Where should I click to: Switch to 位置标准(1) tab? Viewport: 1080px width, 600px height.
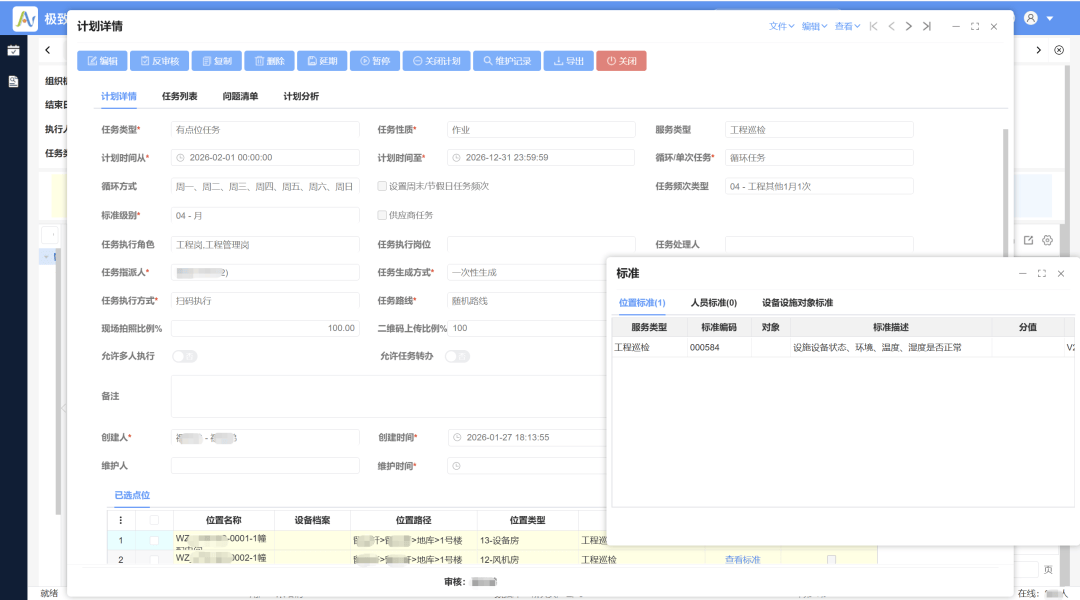click(x=642, y=302)
